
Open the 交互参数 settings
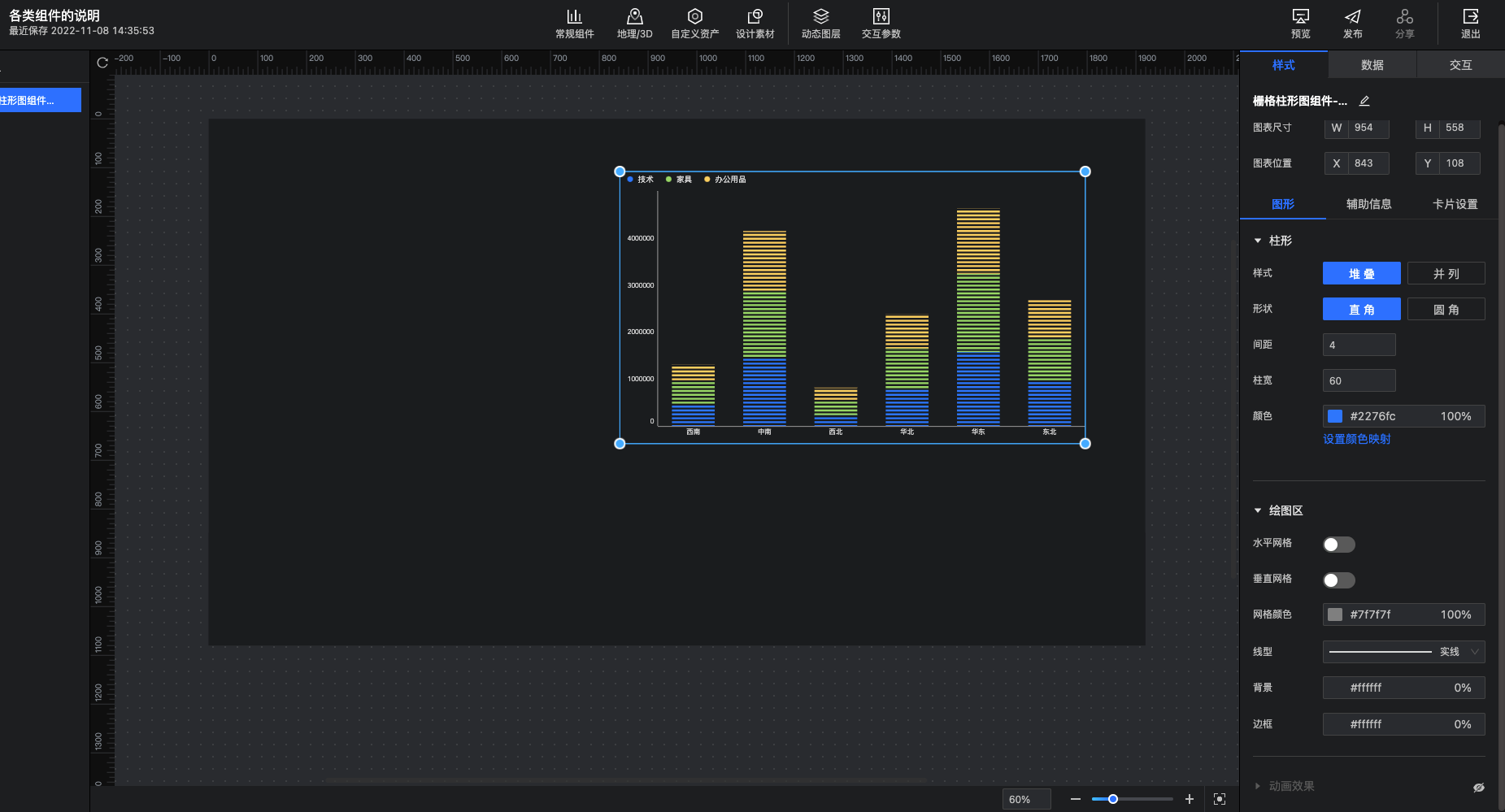(881, 24)
